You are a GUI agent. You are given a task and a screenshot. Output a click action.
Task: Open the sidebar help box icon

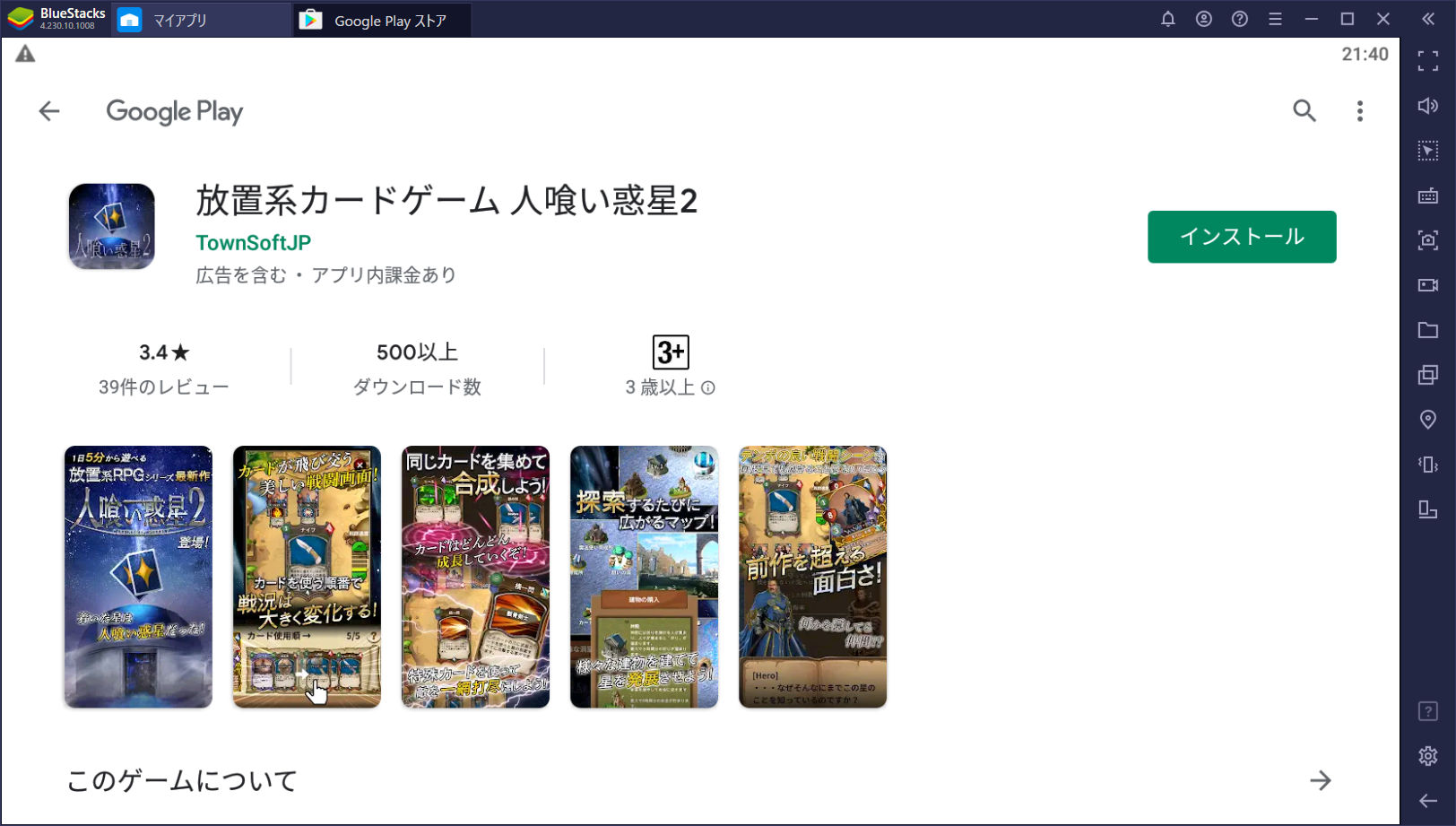(x=1428, y=711)
